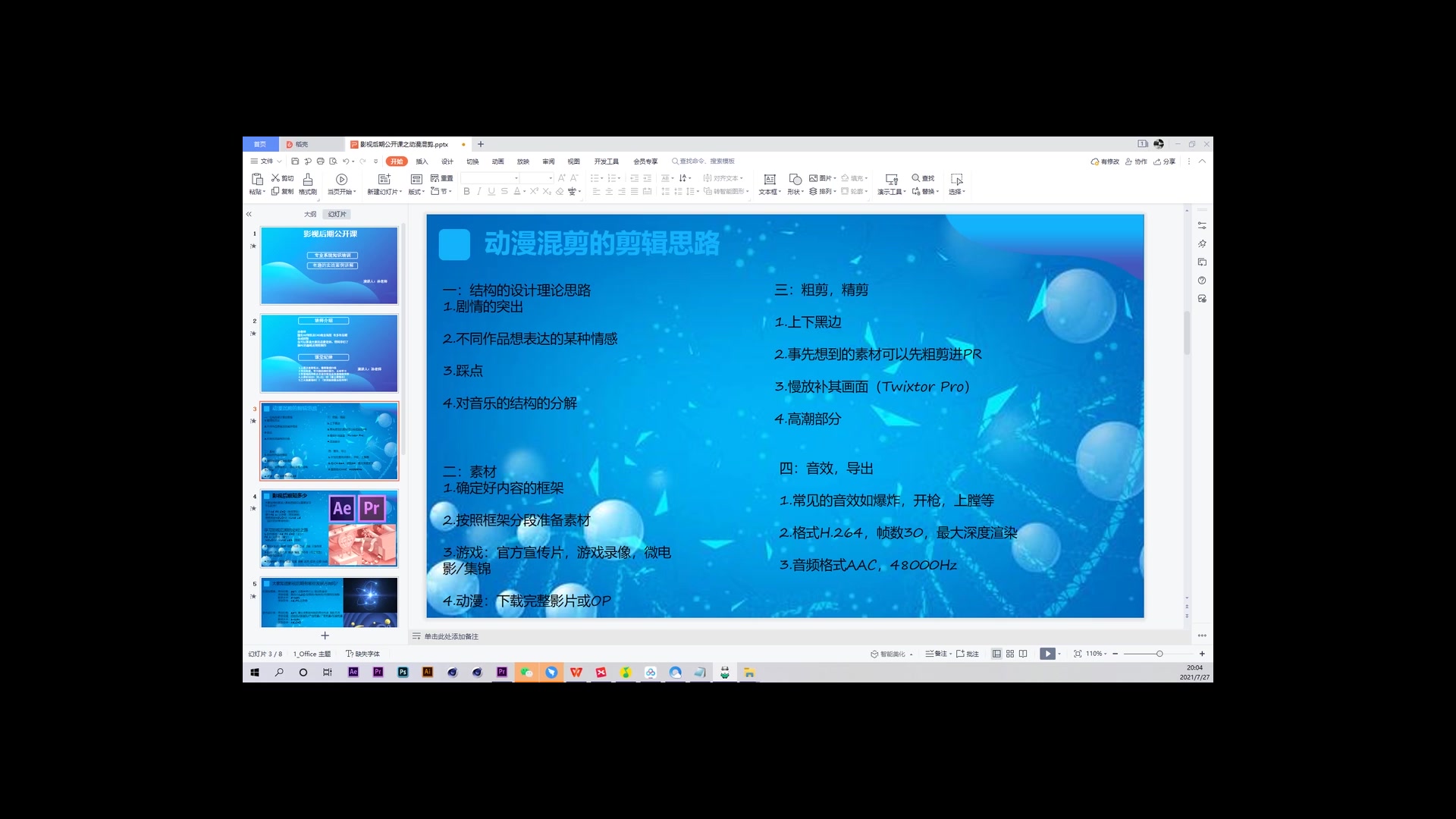Screen dimensions: 1456x819
Task: Toggle Bold formatting
Action: click(x=466, y=192)
